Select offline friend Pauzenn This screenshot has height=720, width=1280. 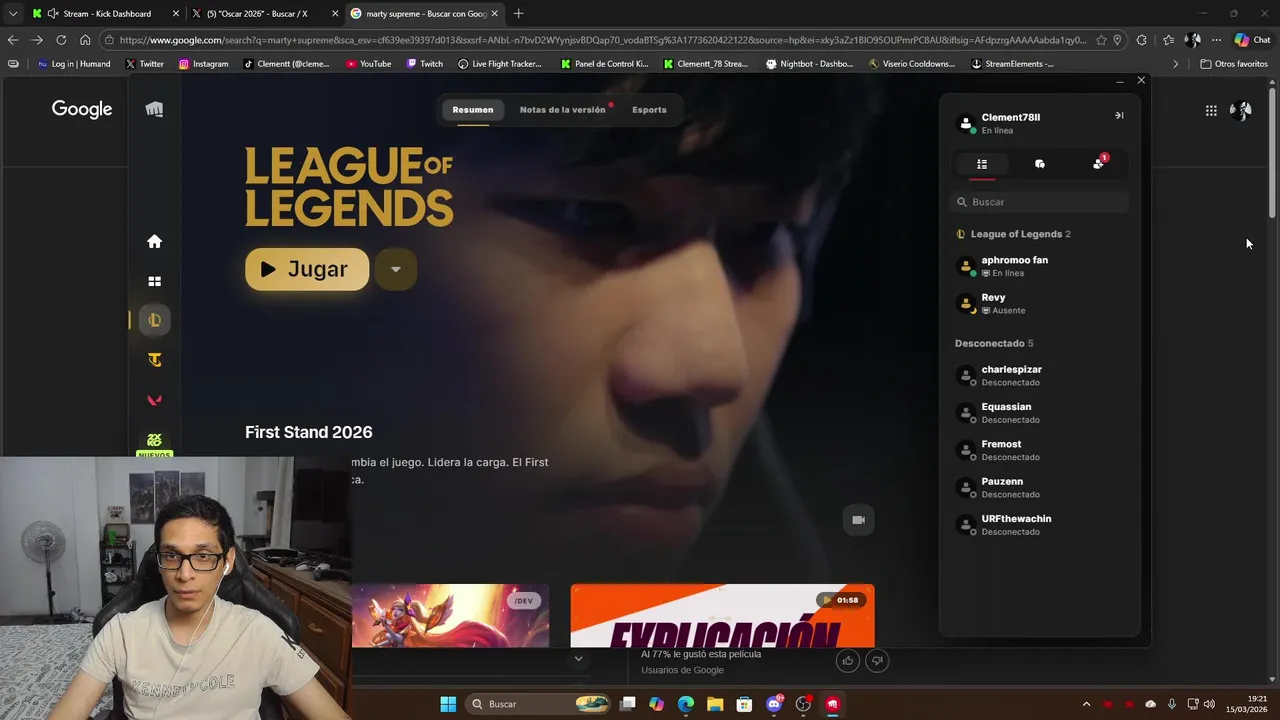click(x=1040, y=488)
